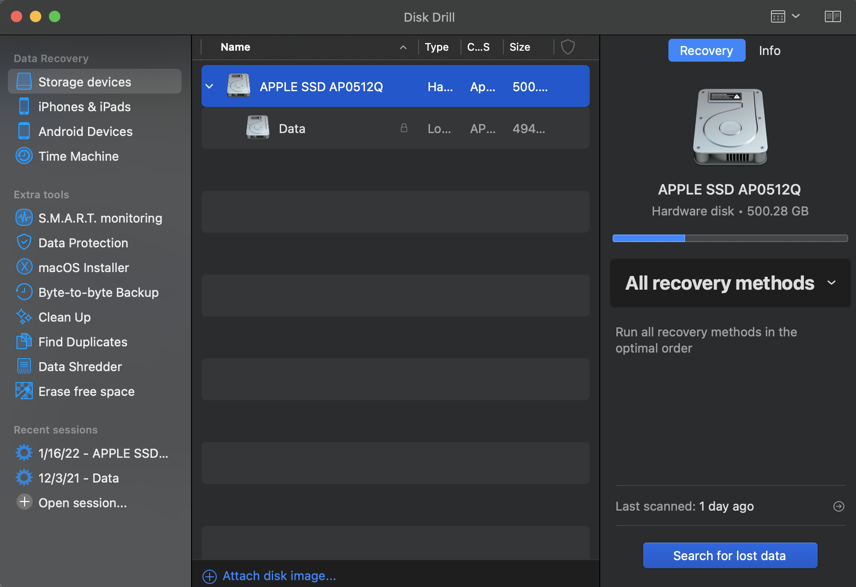Click the large hard disk image in Recovery panel
This screenshot has width=856, height=587.
click(730, 127)
